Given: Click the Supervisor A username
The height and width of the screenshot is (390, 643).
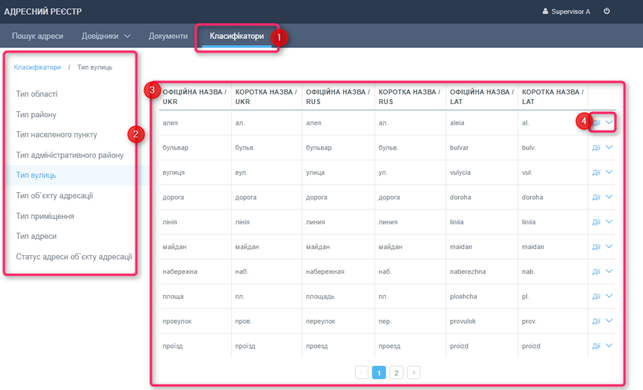Looking at the screenshot, I should [x=570, y=11].
